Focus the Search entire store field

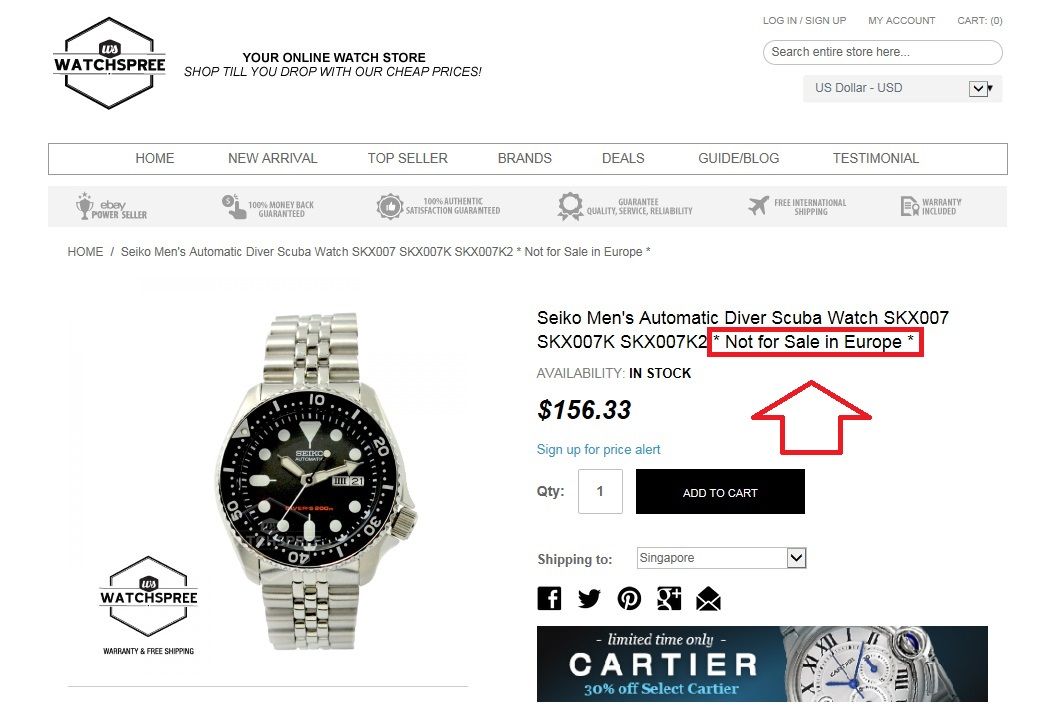(883, 52)
